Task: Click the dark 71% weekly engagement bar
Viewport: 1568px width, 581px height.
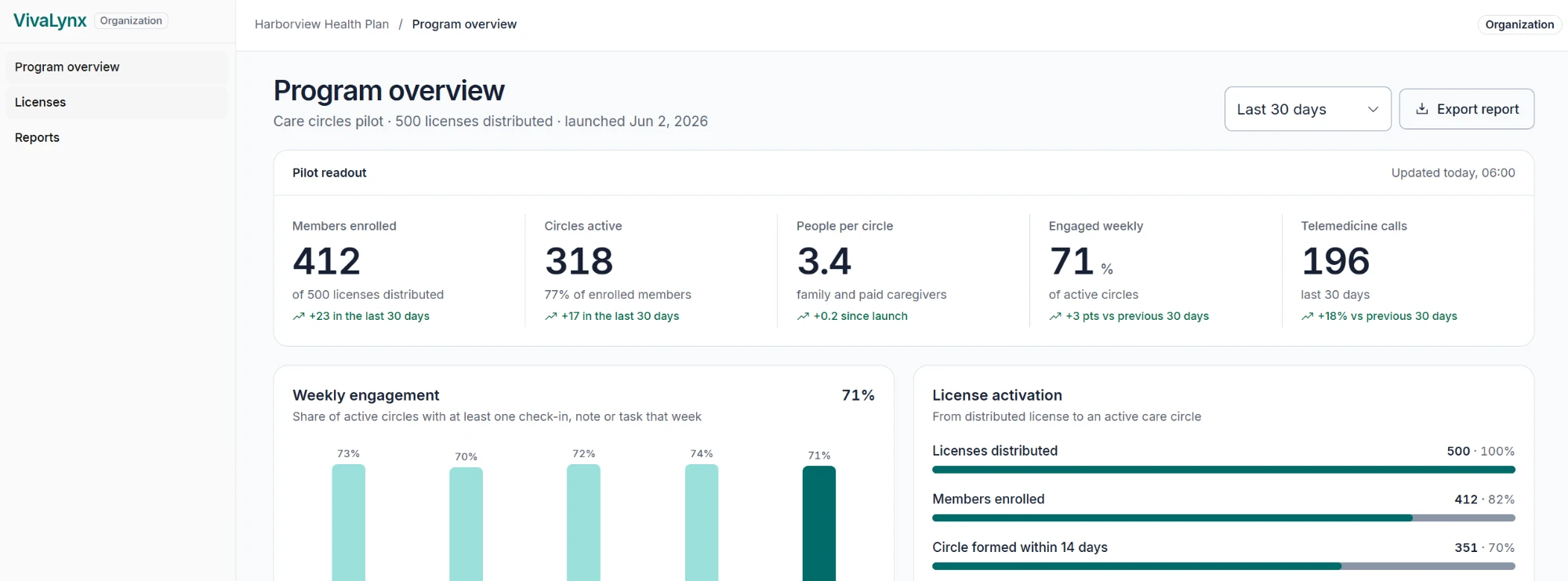Action: (819, 523)
